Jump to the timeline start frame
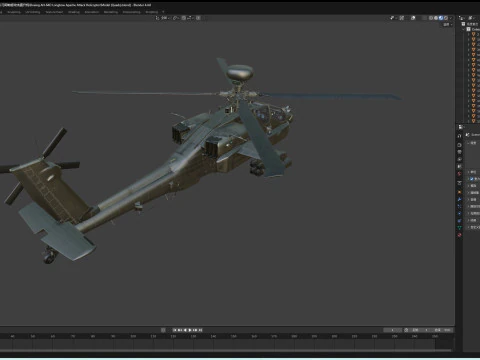 coord(174,330)
